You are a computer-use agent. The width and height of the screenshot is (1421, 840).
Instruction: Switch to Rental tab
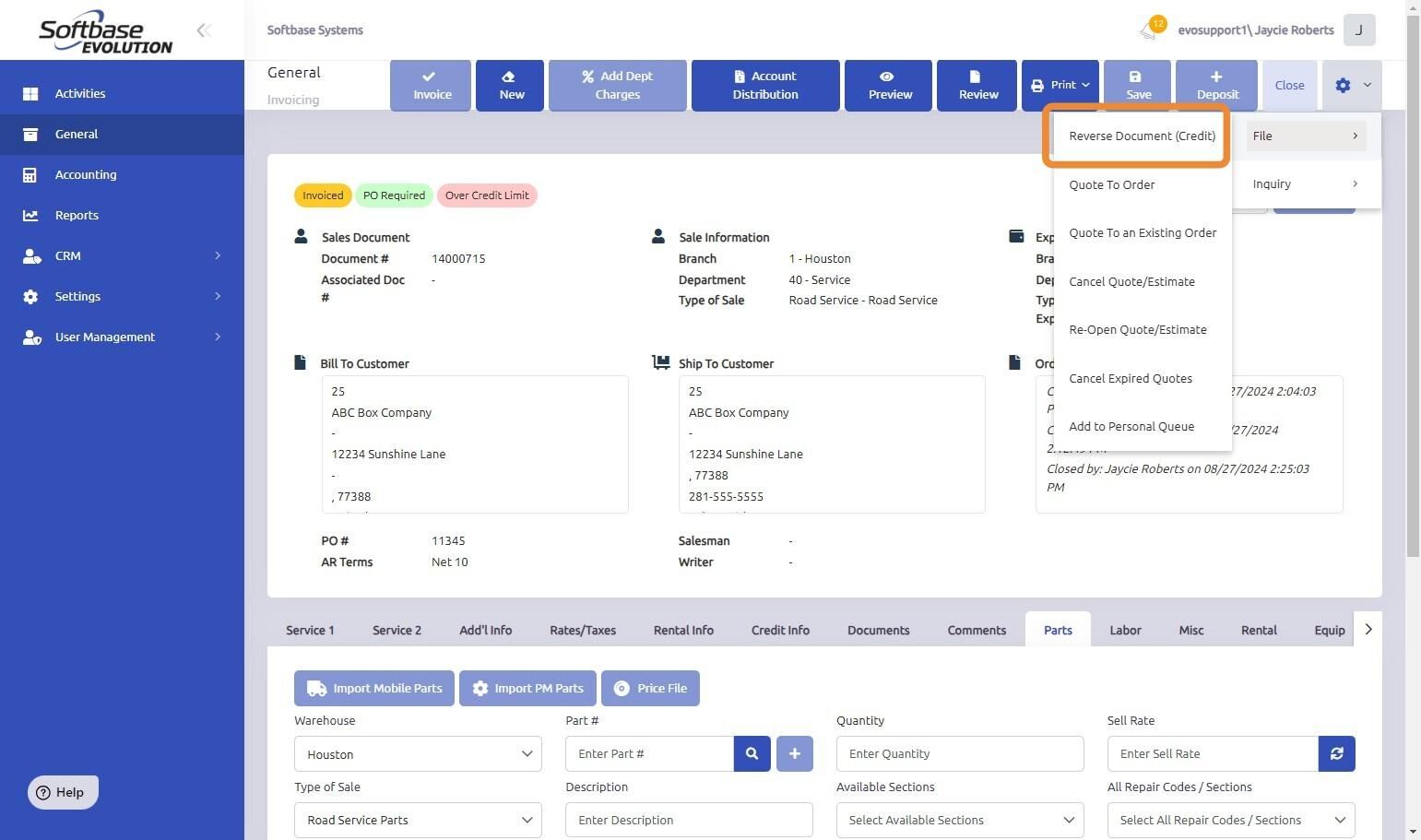point(1259,631)
